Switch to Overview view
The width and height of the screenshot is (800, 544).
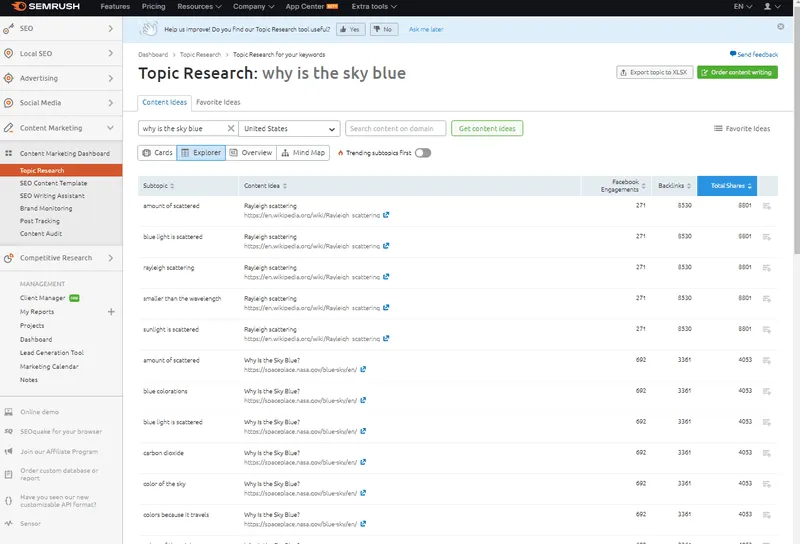click(251, 153)
